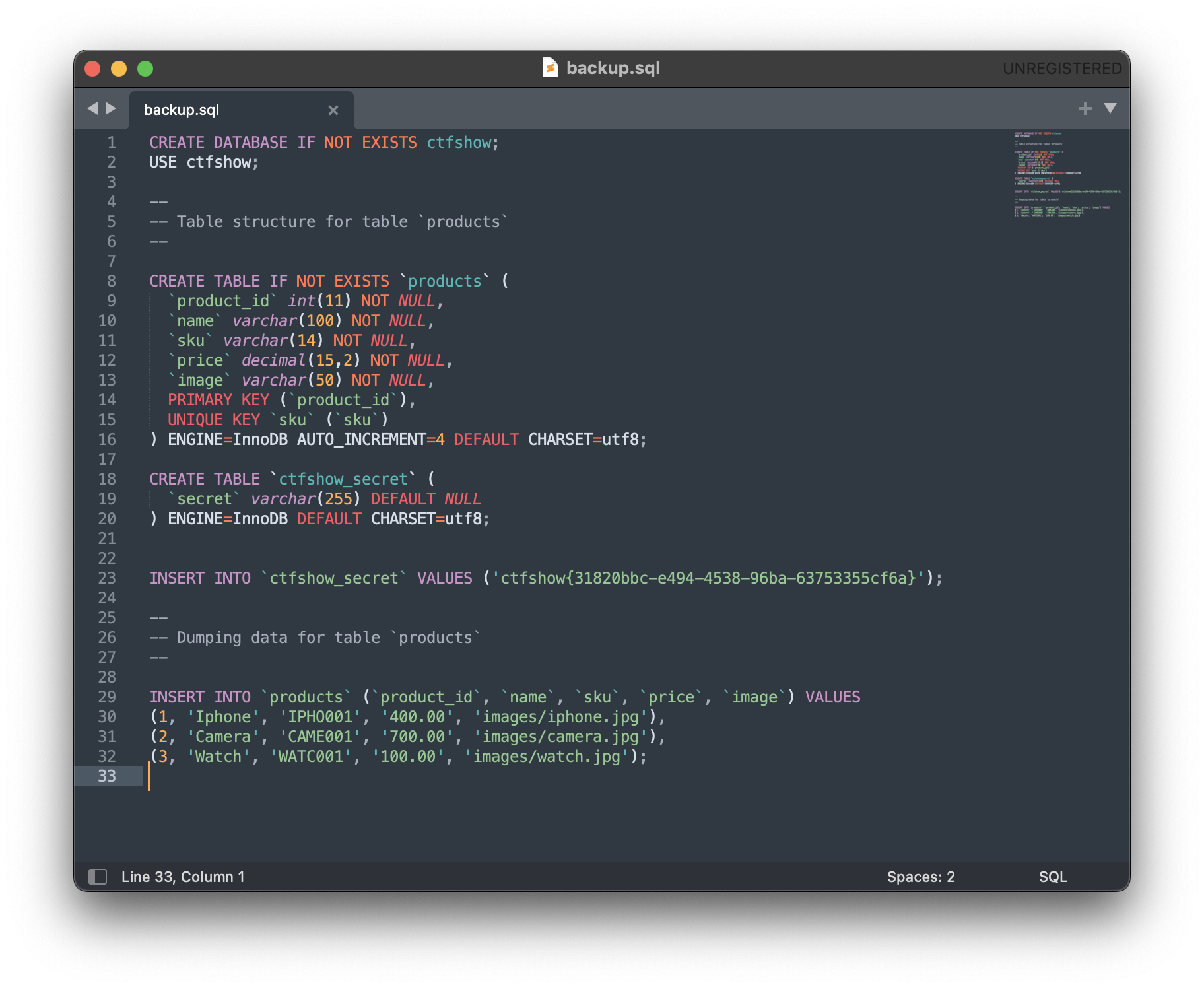Close the backup.sql tab
The image size is (1204, 989).
[x=333, y=110]
